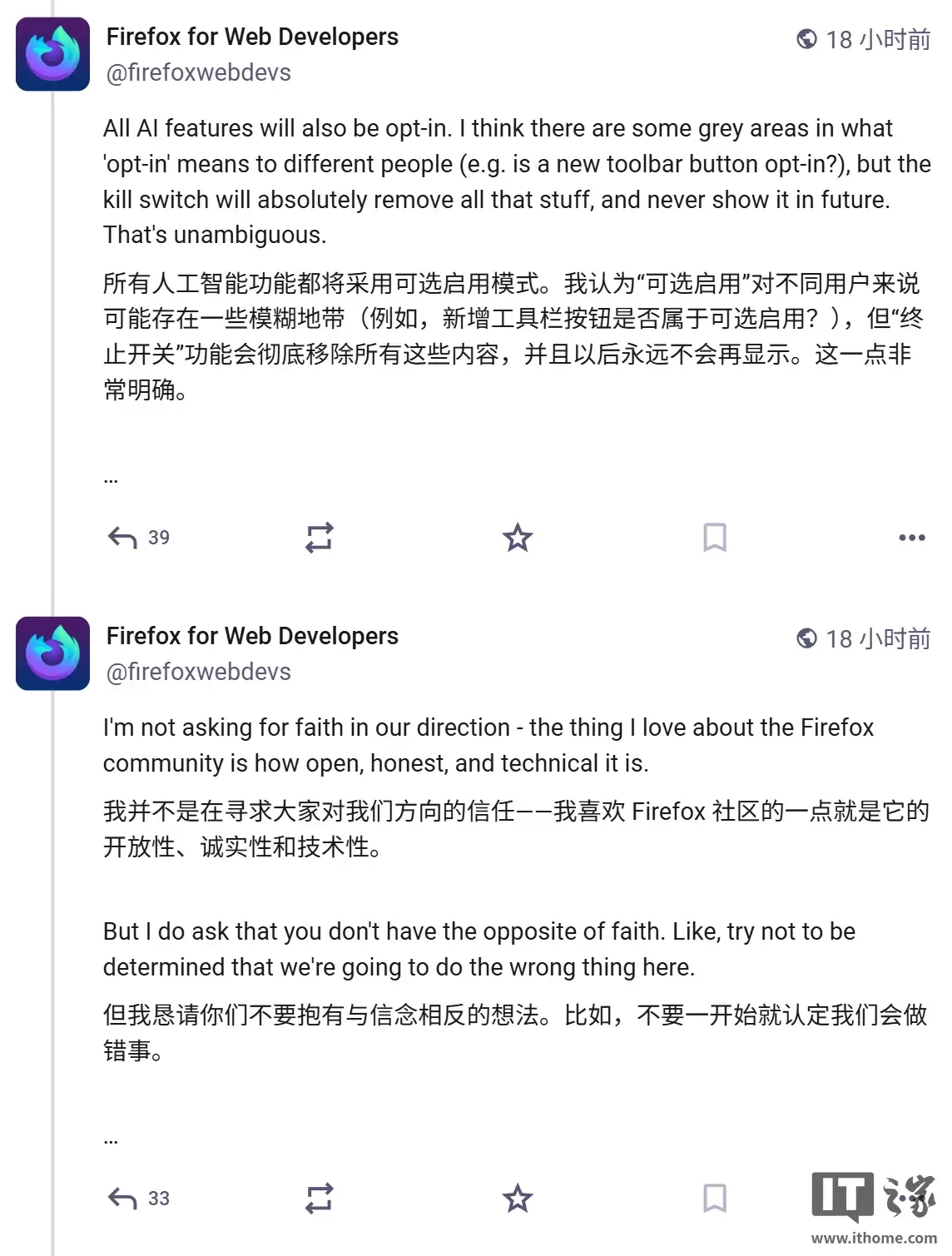
Task: Boost the second post
Action: tap(320, 1199)
